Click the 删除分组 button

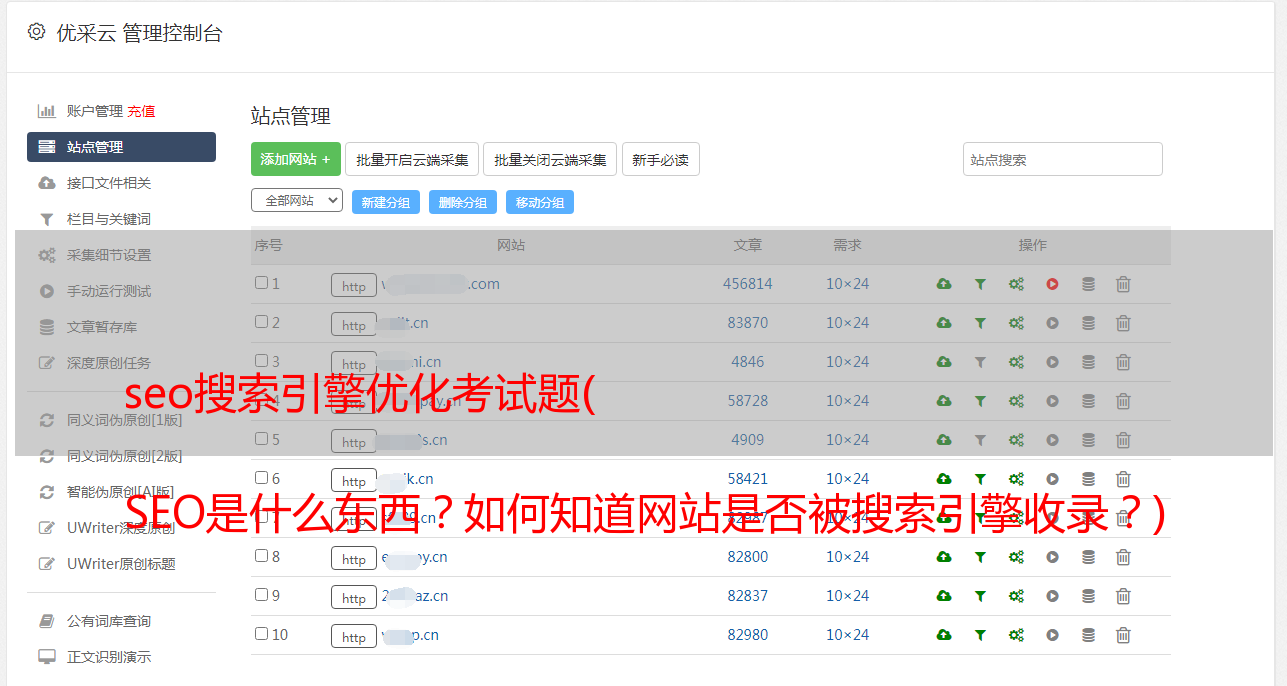coord(463,202)
